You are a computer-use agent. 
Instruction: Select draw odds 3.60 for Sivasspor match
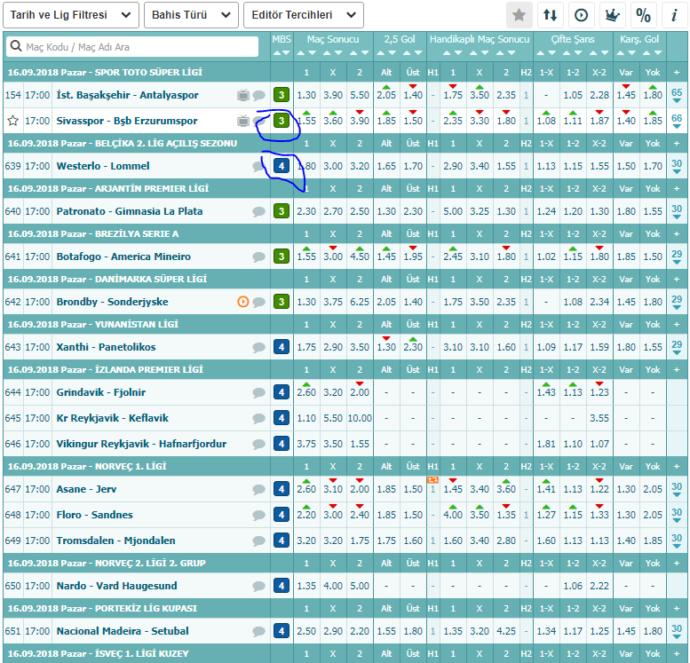(333, 121)
